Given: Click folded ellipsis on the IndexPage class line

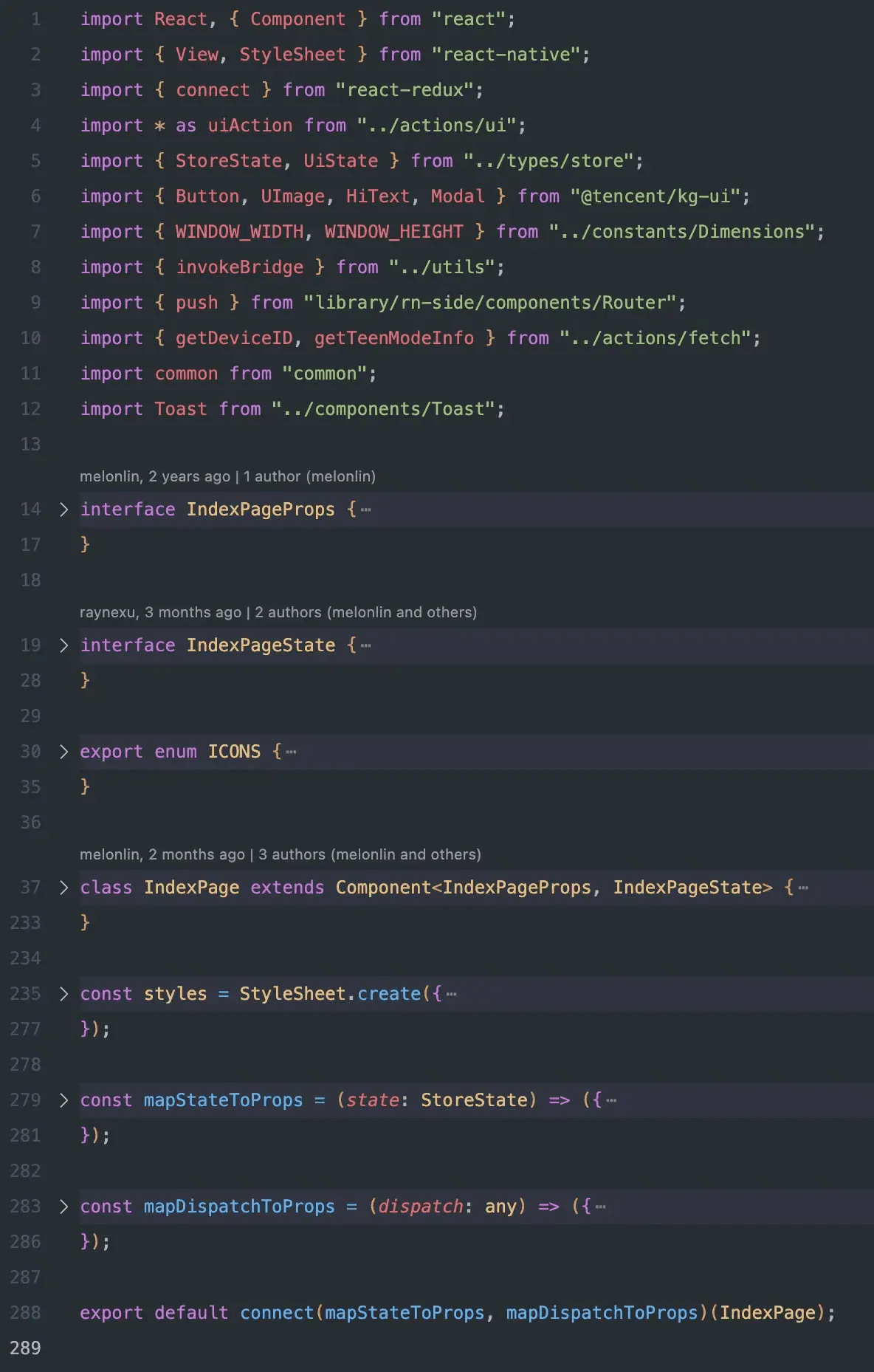Looking at the screenshot, I should coord(803,888).
